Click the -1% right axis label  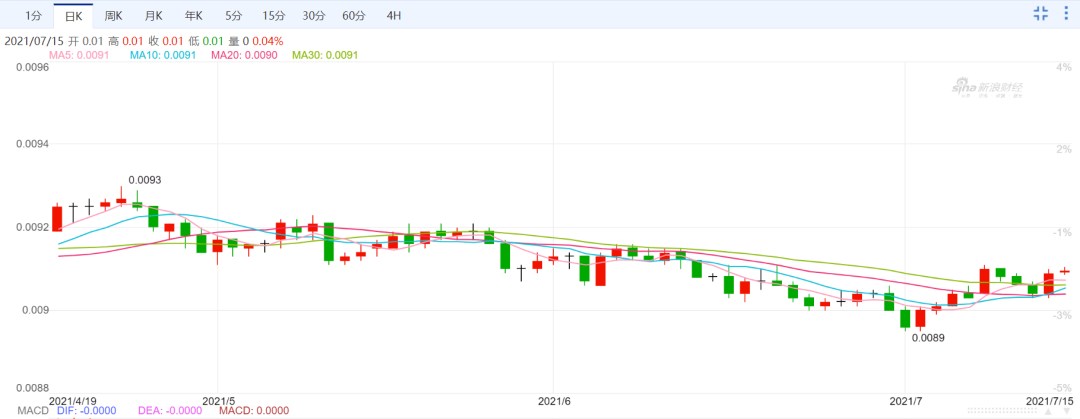(x=1061, y=232)
